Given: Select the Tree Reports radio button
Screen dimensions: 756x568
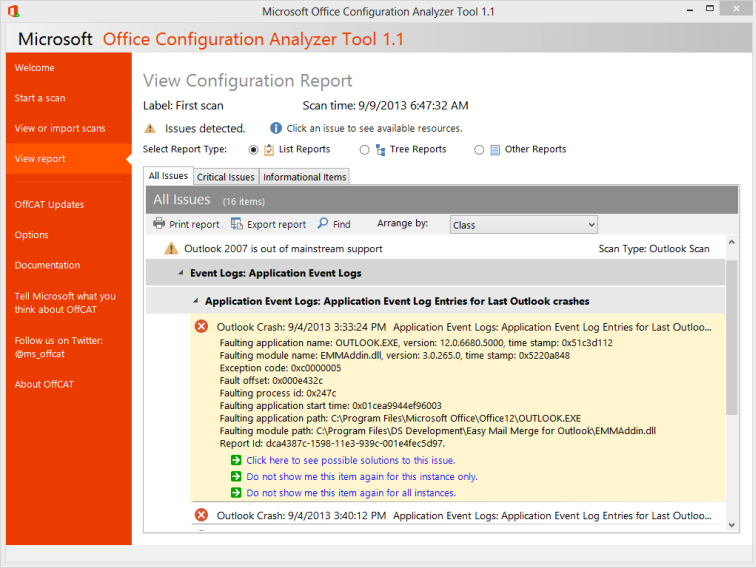Looking at the screenshot, I should pyautogui.click(x=364, y=150).
